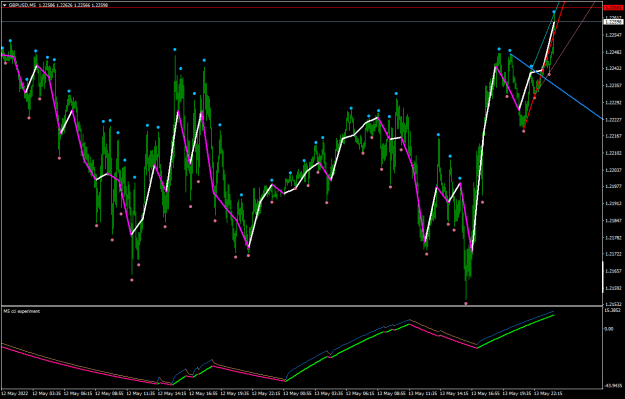Click the '13 May 06:15' time axis label
The image size is (625, 399).
coord(360,394)
